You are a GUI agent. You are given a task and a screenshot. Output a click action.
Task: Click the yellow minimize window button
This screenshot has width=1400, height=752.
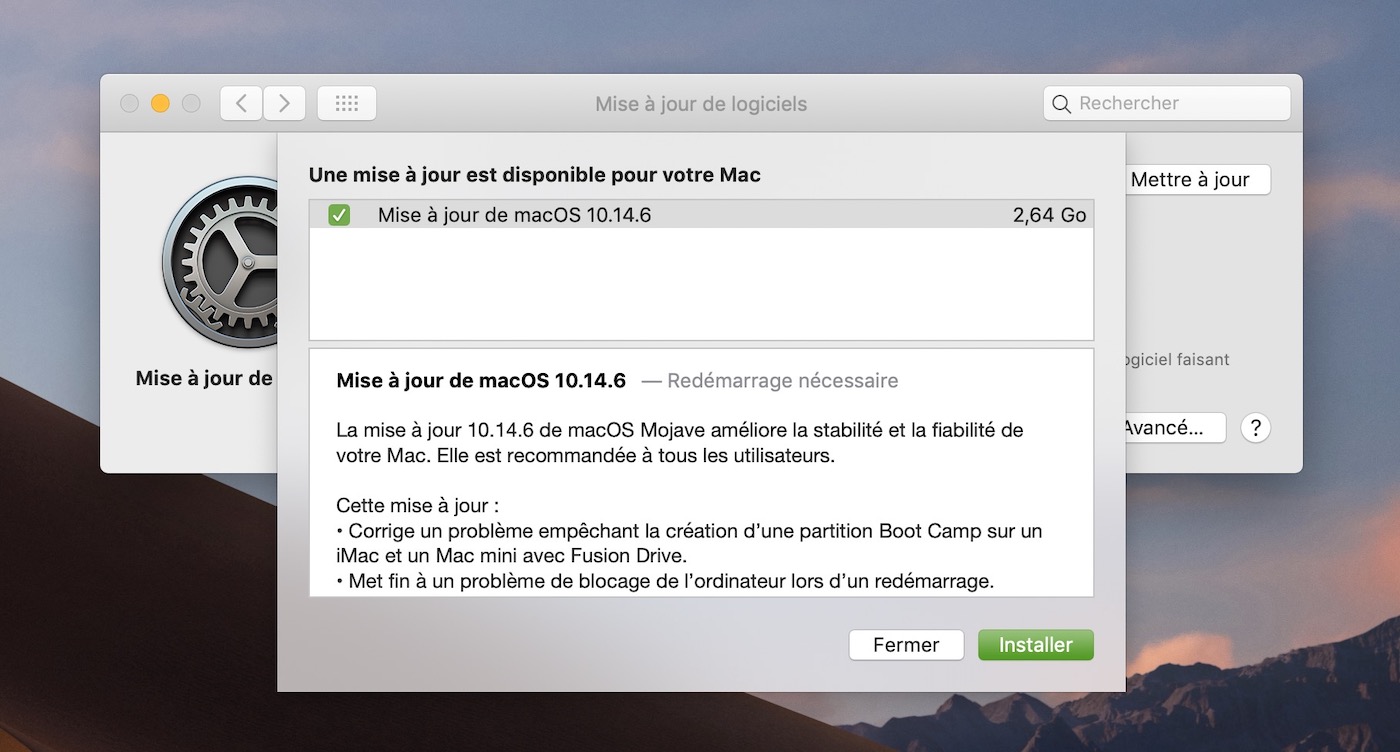tap(160, 103)
